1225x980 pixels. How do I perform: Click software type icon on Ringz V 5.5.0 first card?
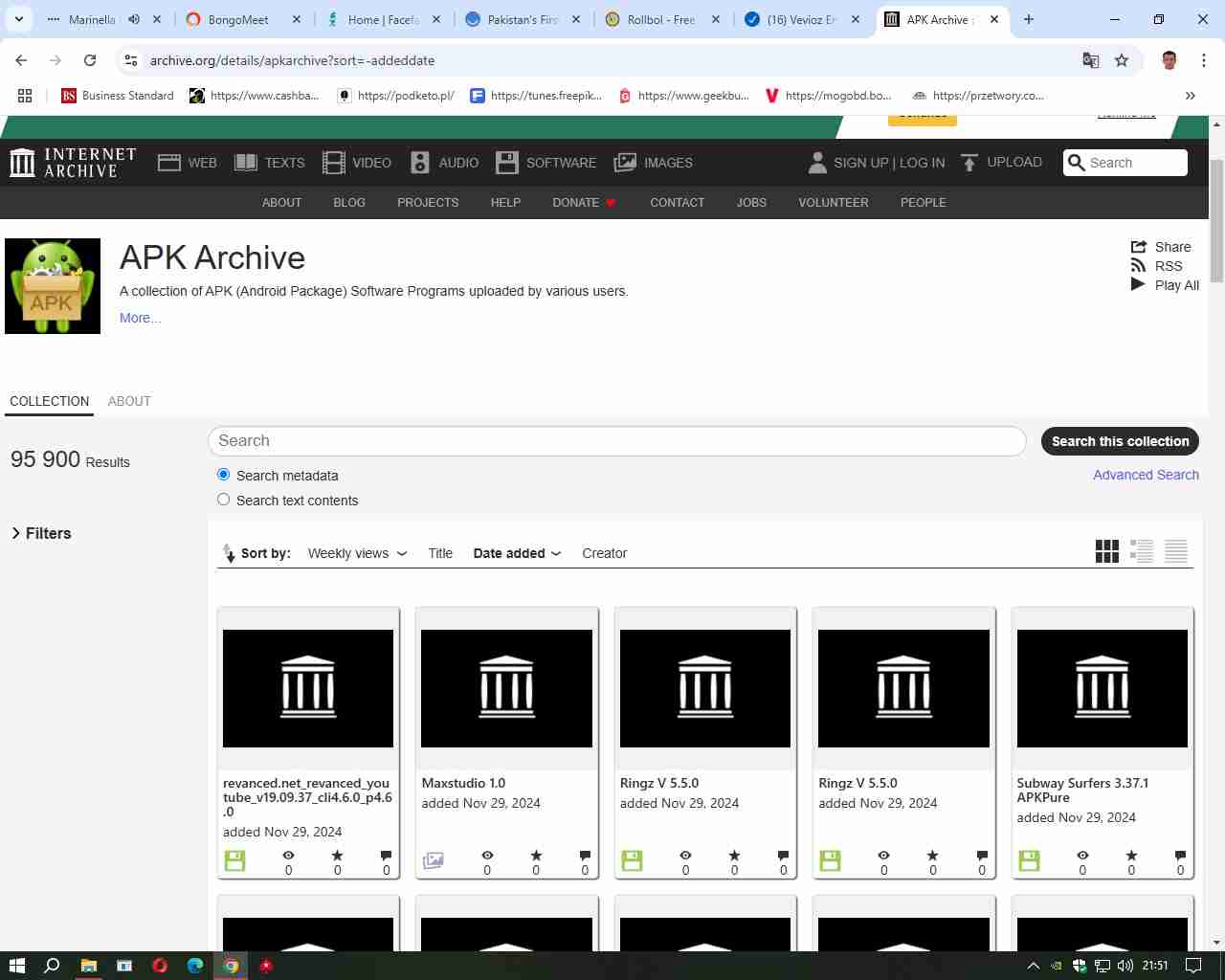tap(632, 860)
